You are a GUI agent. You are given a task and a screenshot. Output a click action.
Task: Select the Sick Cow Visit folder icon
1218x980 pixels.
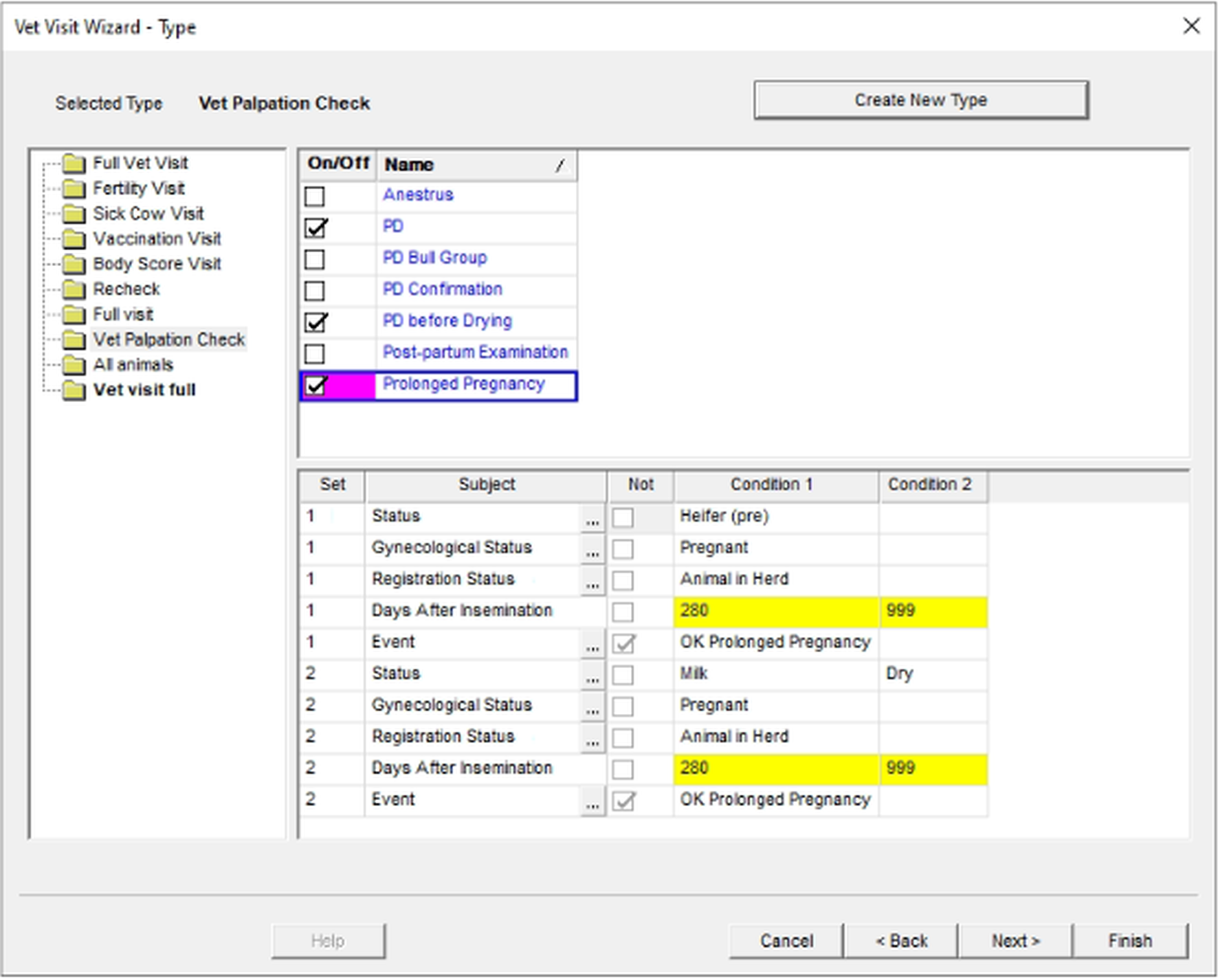[74, 214]
